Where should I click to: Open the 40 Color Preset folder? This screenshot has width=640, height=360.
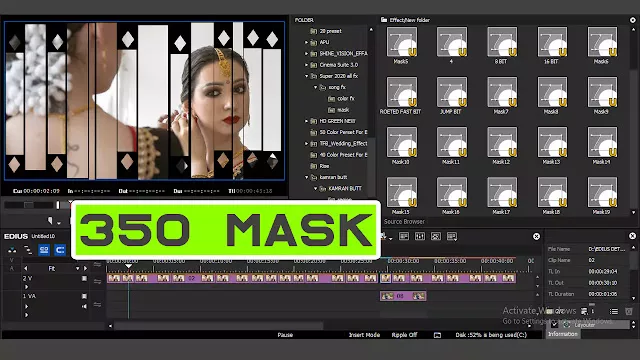tap(339, 155)
